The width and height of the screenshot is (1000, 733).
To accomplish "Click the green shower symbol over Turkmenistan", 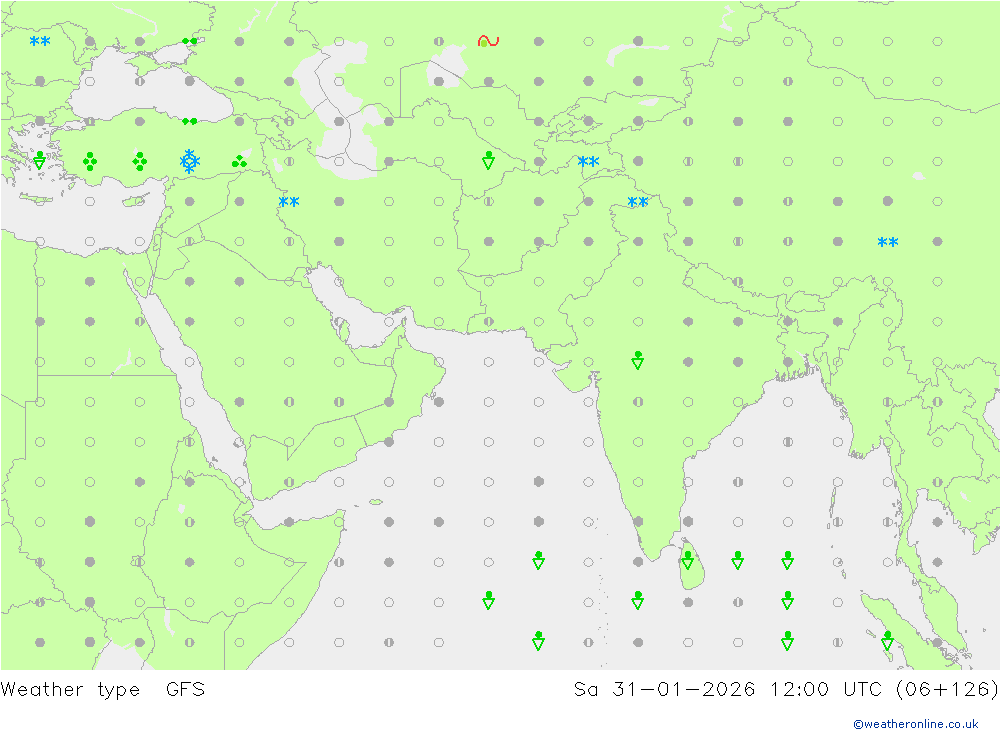I will coord(489,160).
